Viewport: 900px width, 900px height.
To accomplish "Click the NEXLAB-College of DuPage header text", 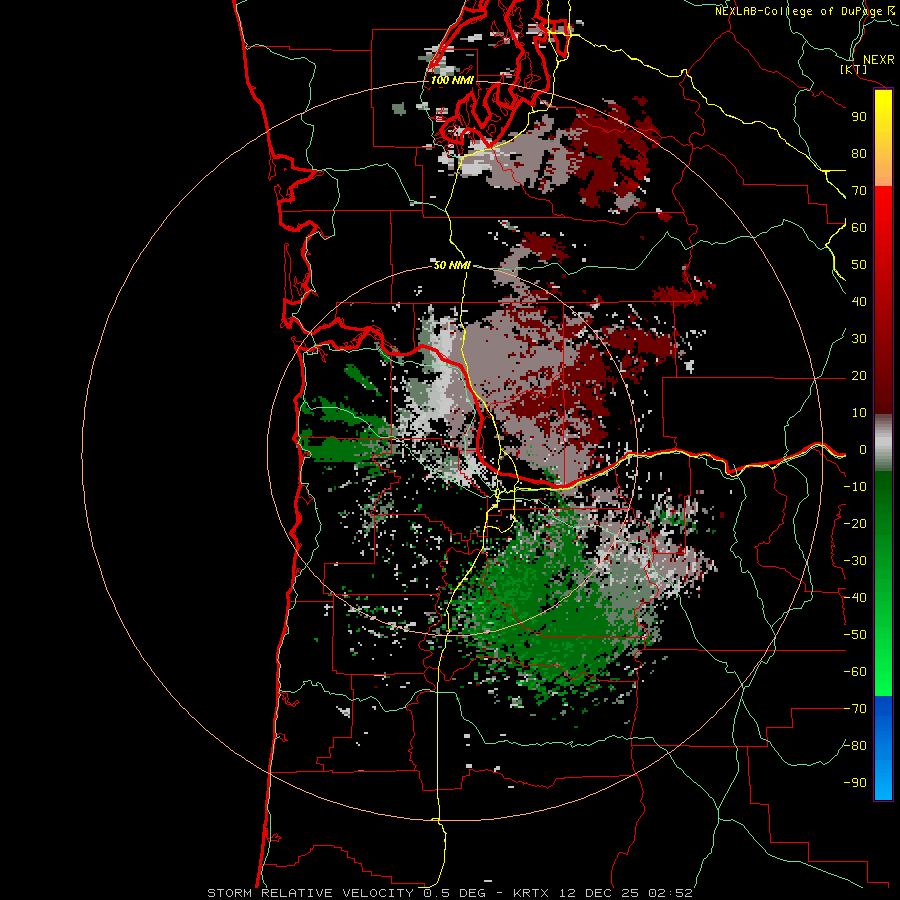I will pyautogui.click(x=798, y=11).
